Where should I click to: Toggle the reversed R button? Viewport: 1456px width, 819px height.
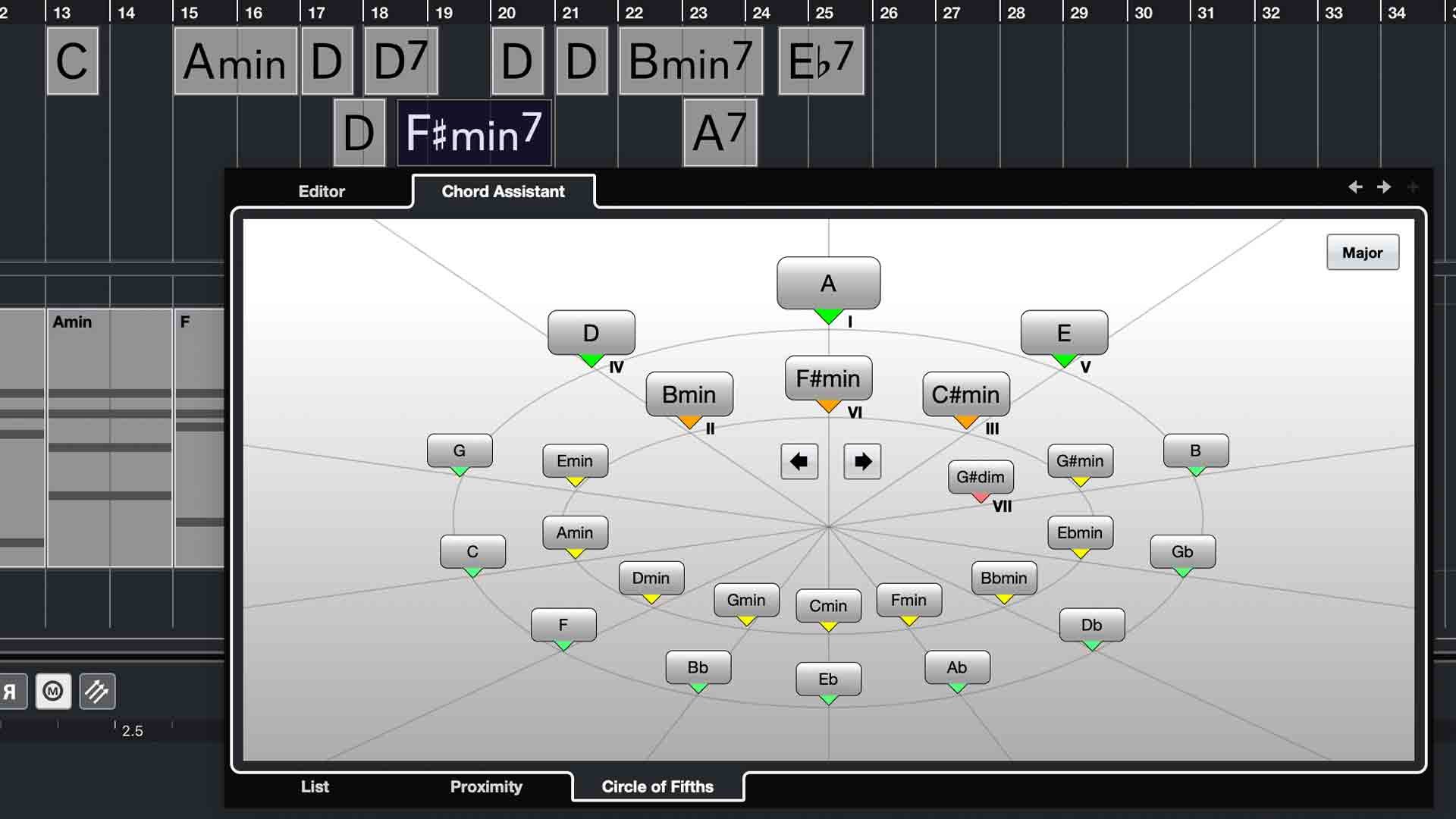click(11, 691)
